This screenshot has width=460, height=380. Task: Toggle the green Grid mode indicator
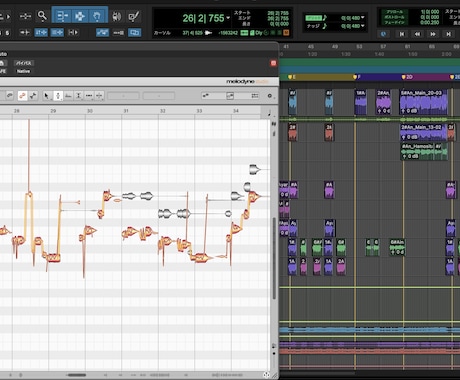(x=314, y=17)
